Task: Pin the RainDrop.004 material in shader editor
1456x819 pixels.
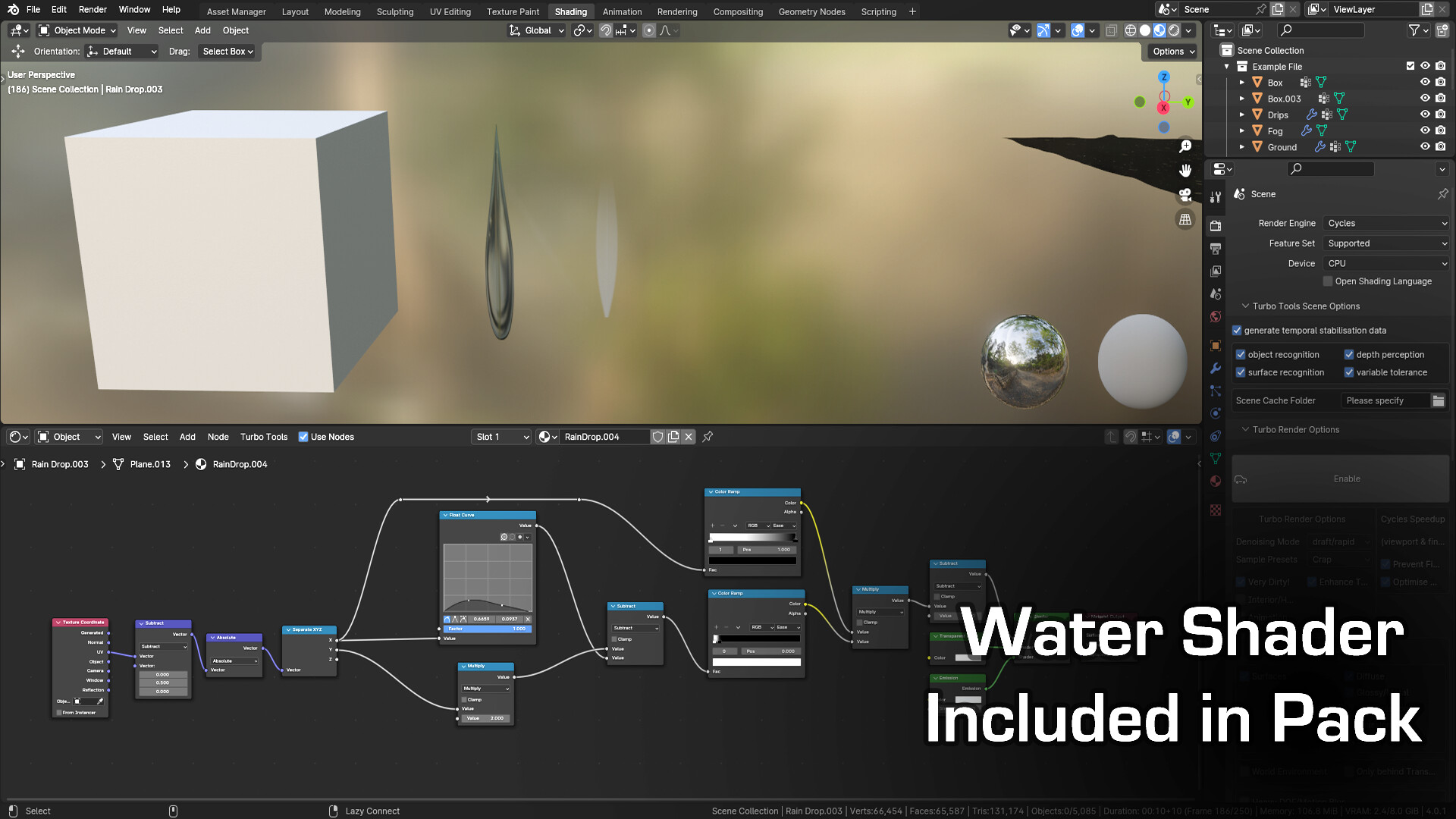Action: pos(708,437)
